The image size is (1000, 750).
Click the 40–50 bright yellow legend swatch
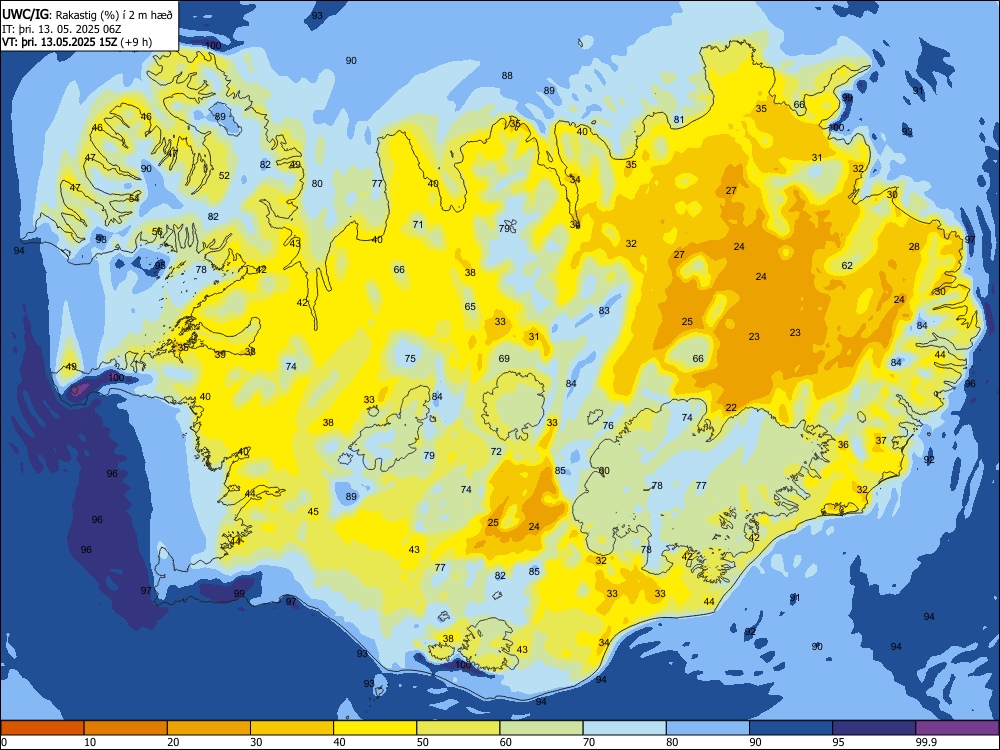[x=375, y=728]
